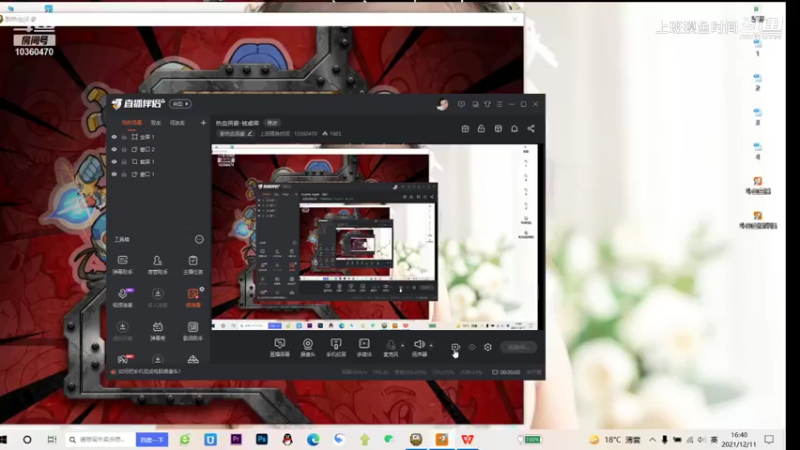
Task: Switch to the third scene tab
Action: 177,123
